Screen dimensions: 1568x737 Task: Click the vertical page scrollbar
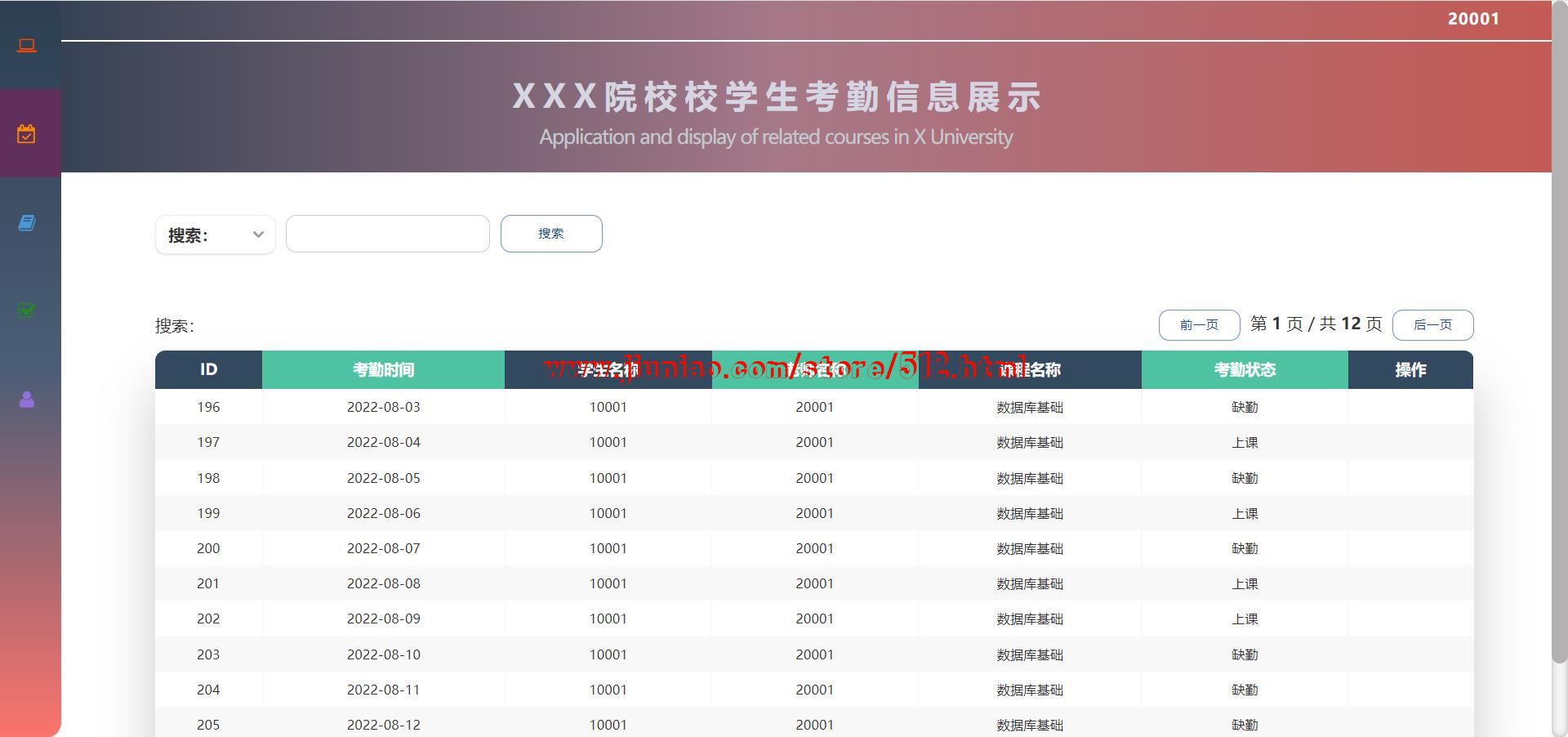[1559, 327]
